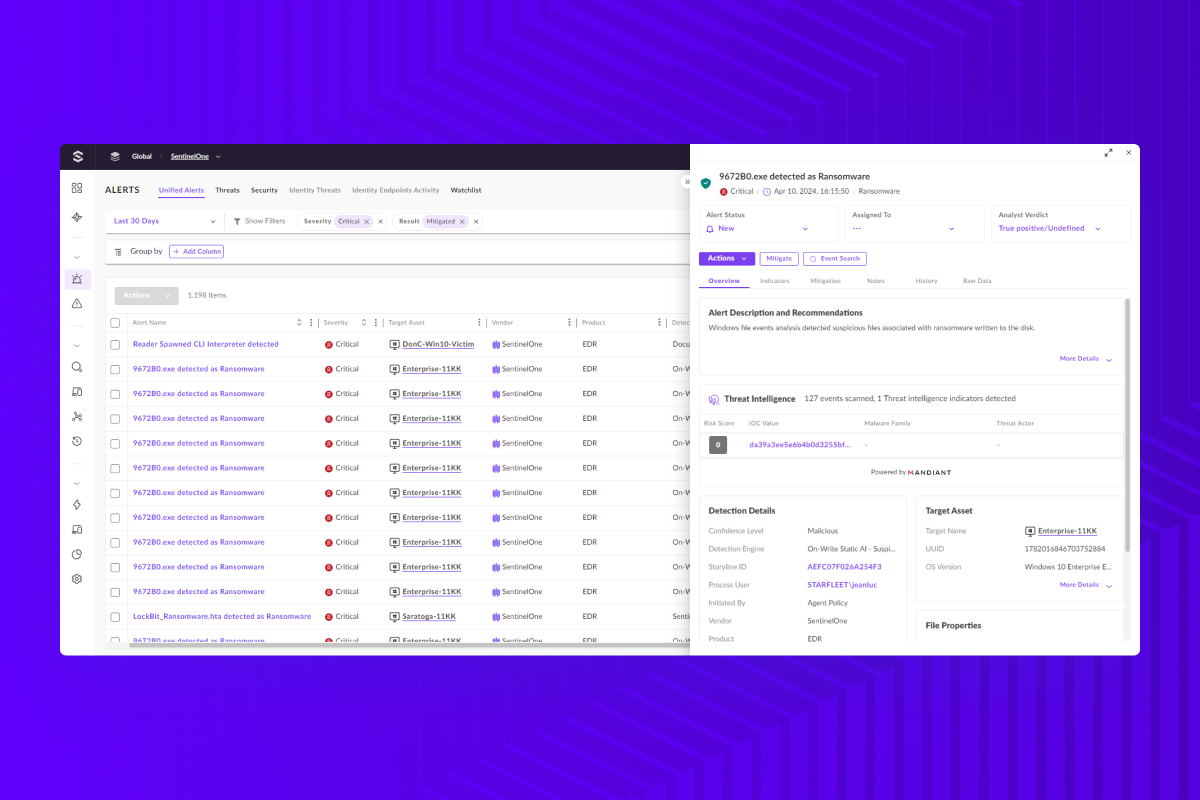Click the Mitigate button
1200x800 pixels.
pos(779,259)
